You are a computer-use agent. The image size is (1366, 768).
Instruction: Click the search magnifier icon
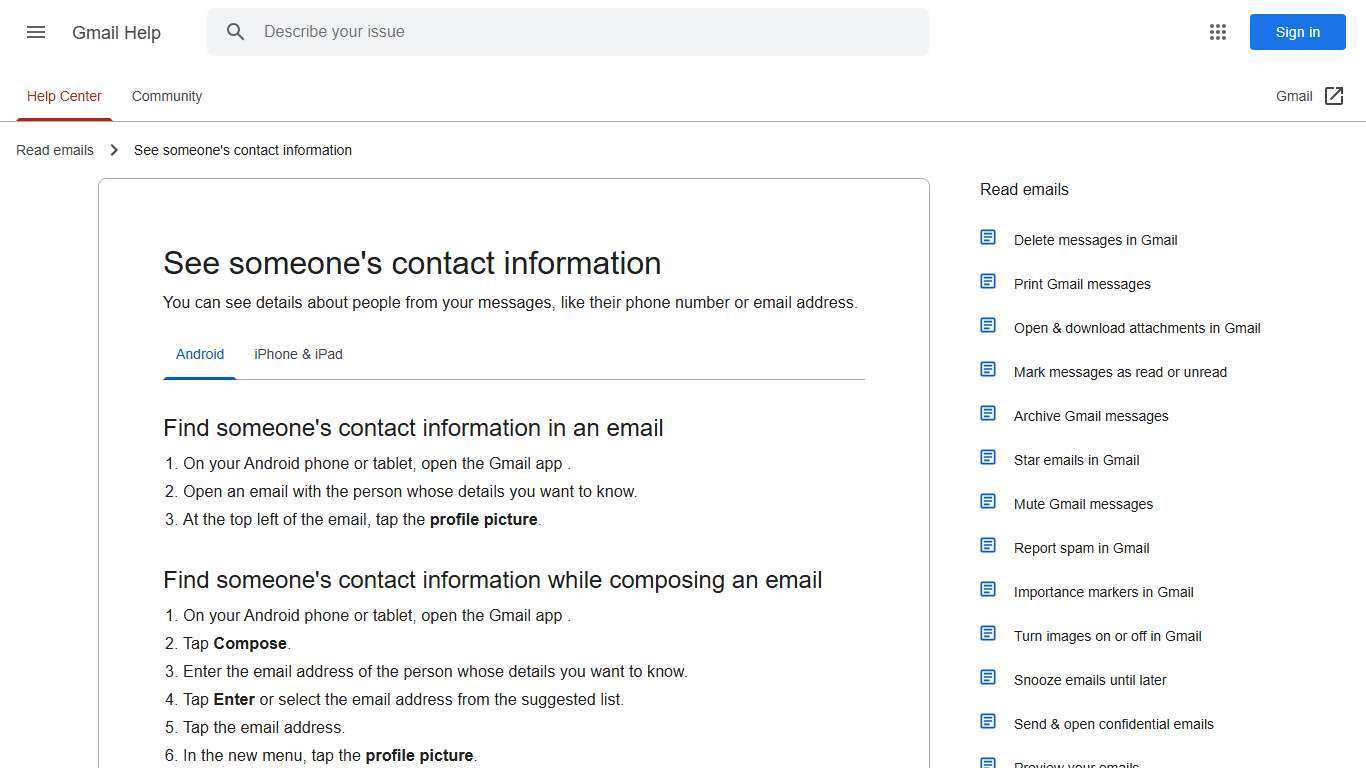236,32
